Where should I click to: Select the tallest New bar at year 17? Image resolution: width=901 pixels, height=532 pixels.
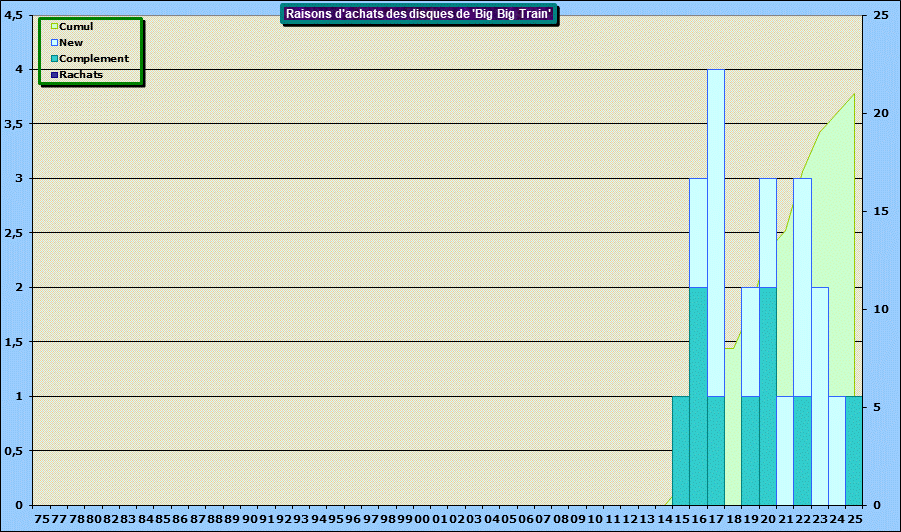(716, 230)
